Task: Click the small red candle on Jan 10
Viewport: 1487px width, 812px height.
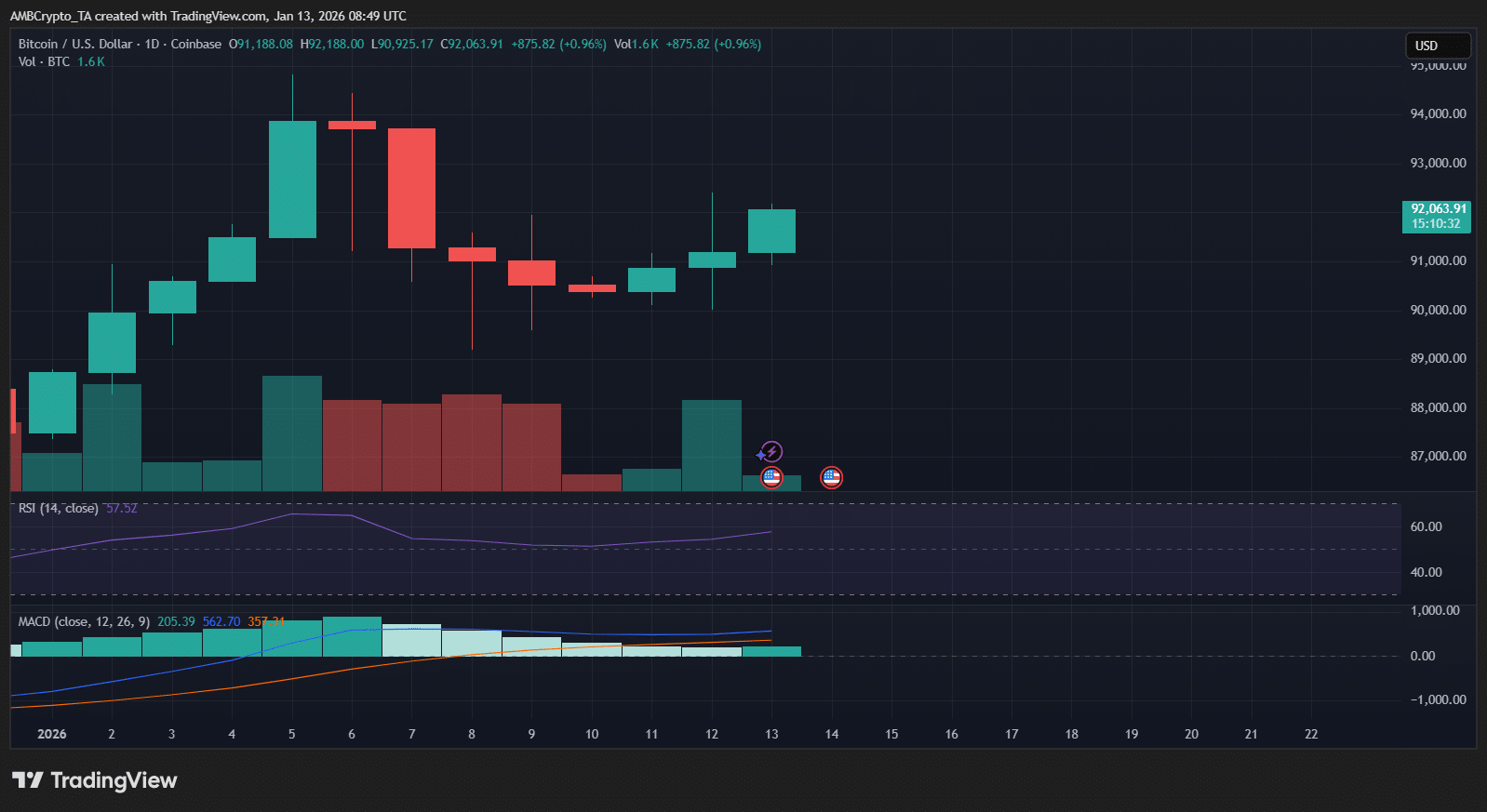Action: coord(592,288)
